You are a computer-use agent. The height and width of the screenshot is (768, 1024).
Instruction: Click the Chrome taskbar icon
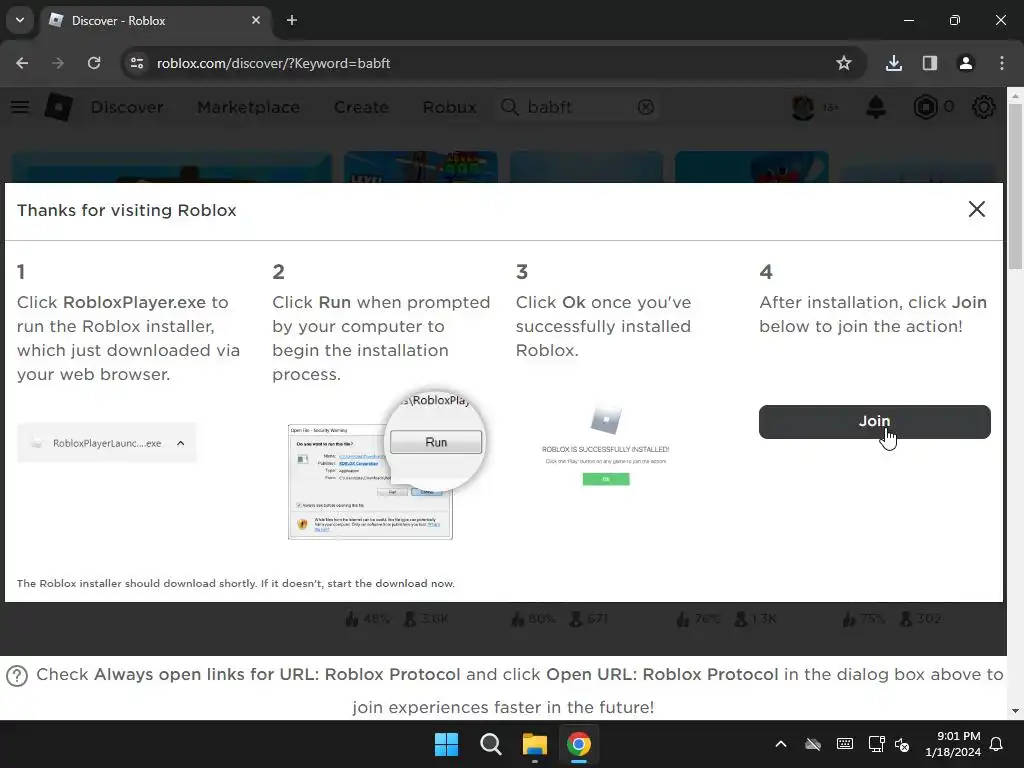click(579, 744)
